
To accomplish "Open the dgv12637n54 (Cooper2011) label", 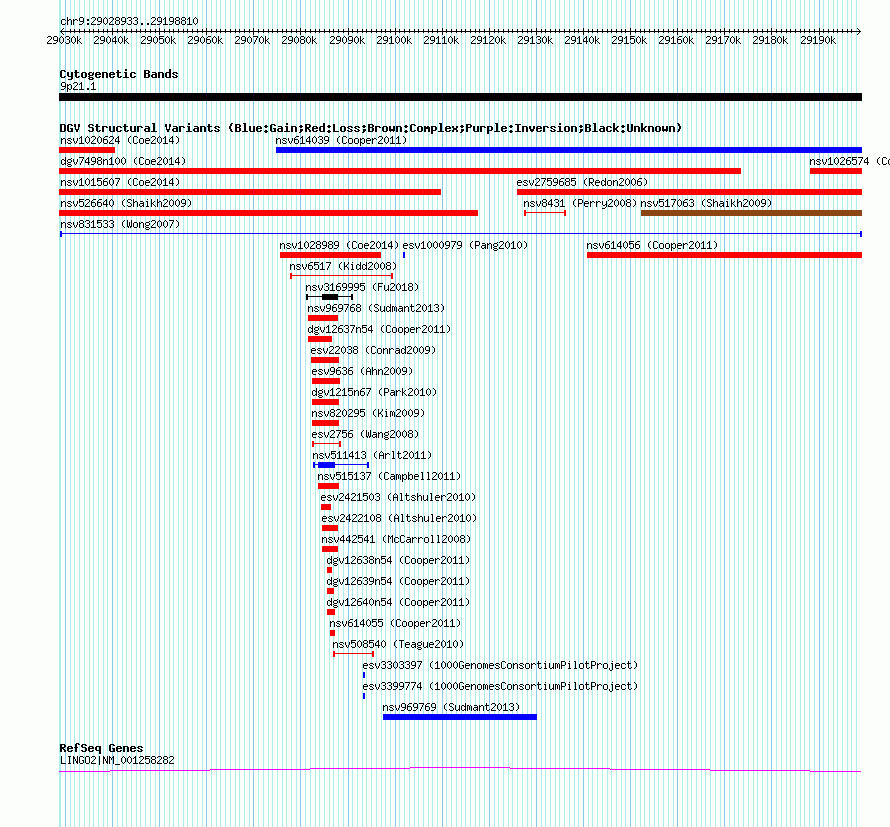I will [379, 329].
